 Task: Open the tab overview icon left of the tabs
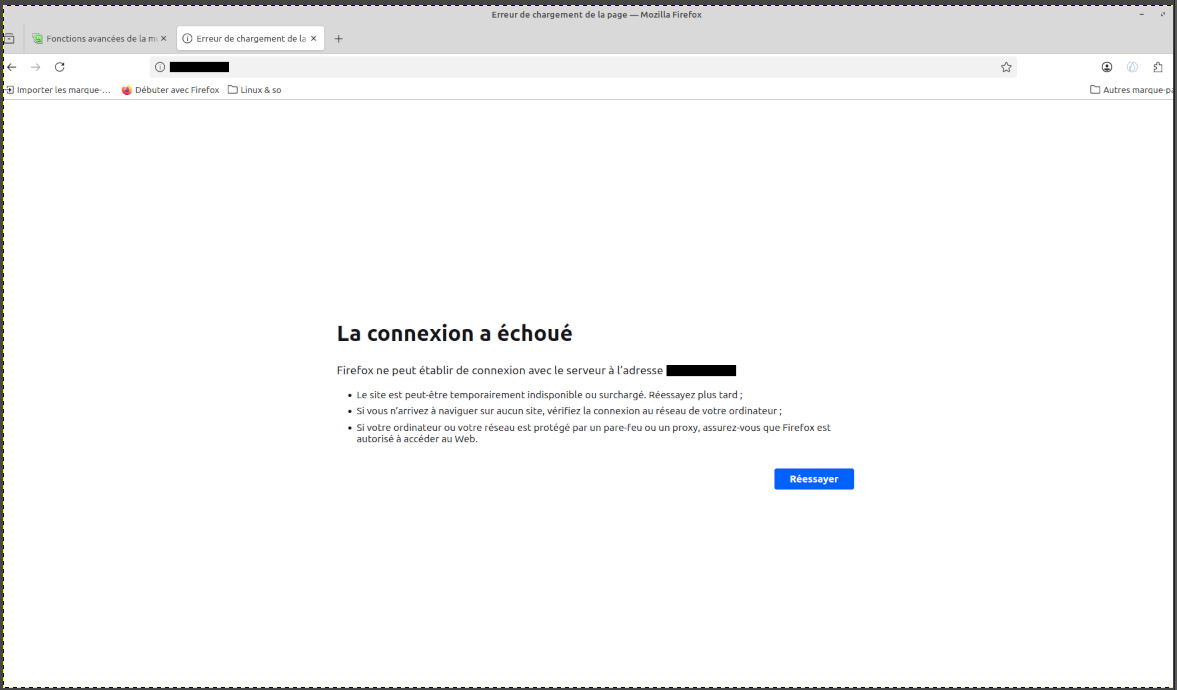[9, 39]
